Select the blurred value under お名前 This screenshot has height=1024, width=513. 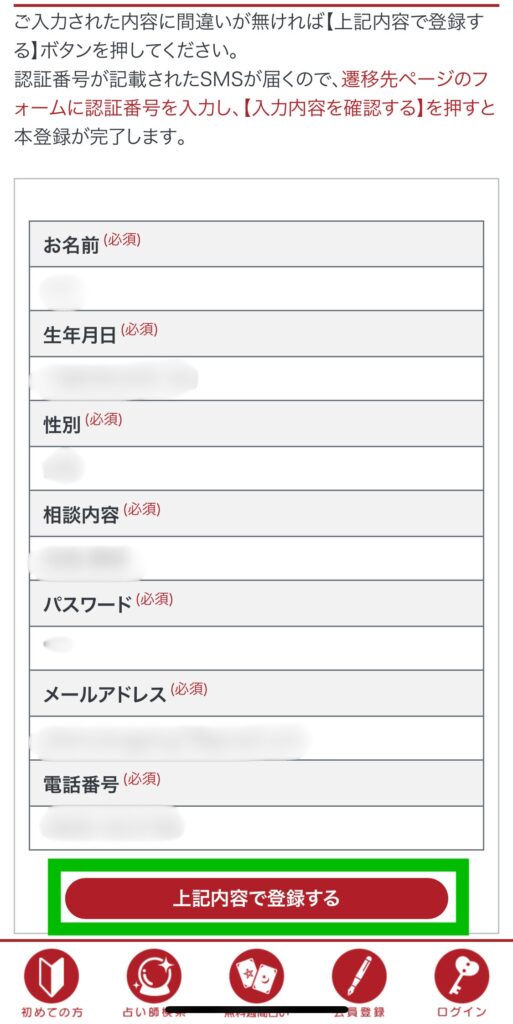[62, 290]
